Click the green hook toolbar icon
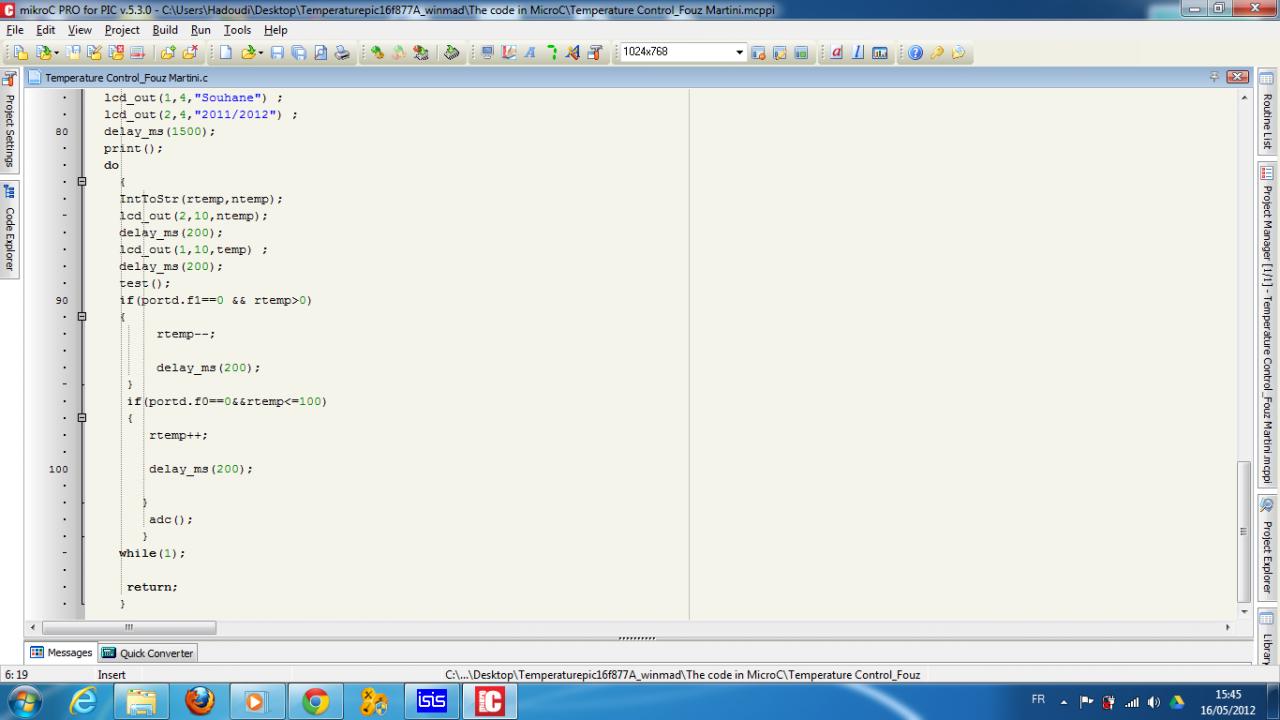The height and width of the screenshot is (720, 1280). coord(551,53)
